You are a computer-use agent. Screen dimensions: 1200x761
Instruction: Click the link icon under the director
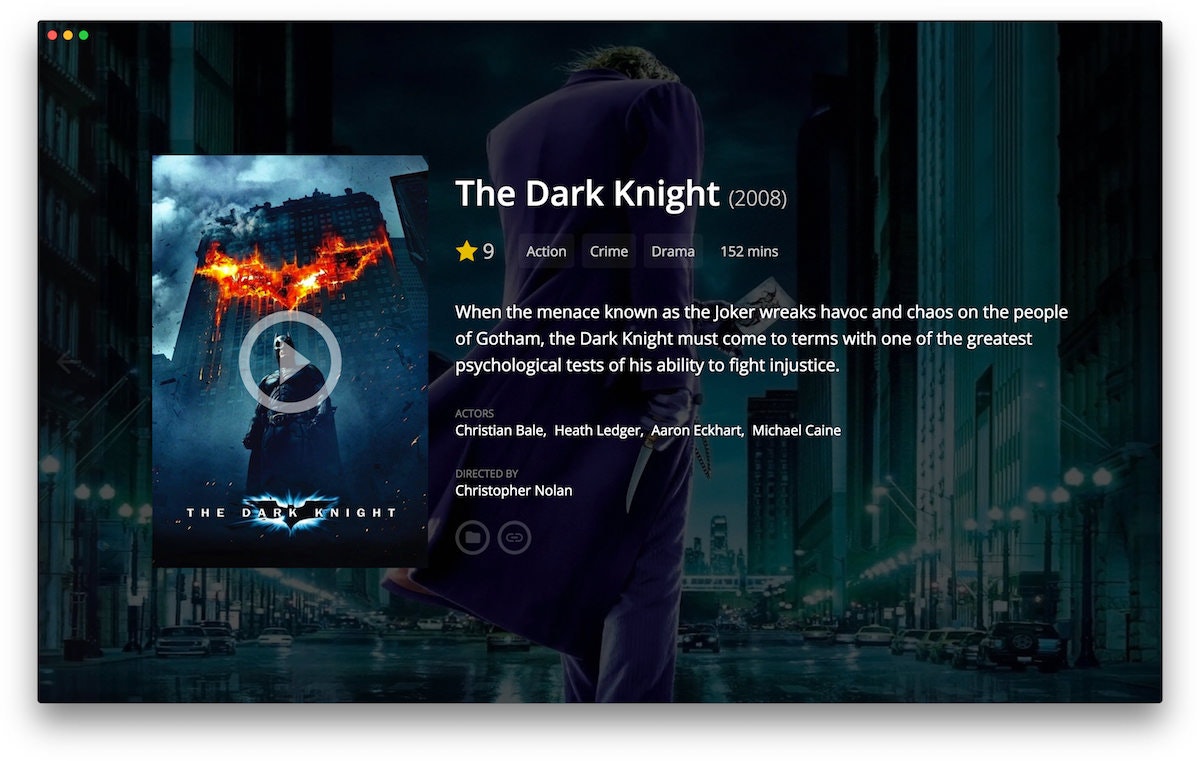[514, 537]
